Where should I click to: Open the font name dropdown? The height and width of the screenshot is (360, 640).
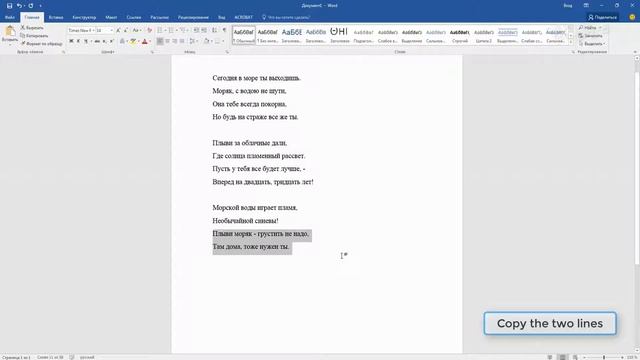(x=92, y=30)
